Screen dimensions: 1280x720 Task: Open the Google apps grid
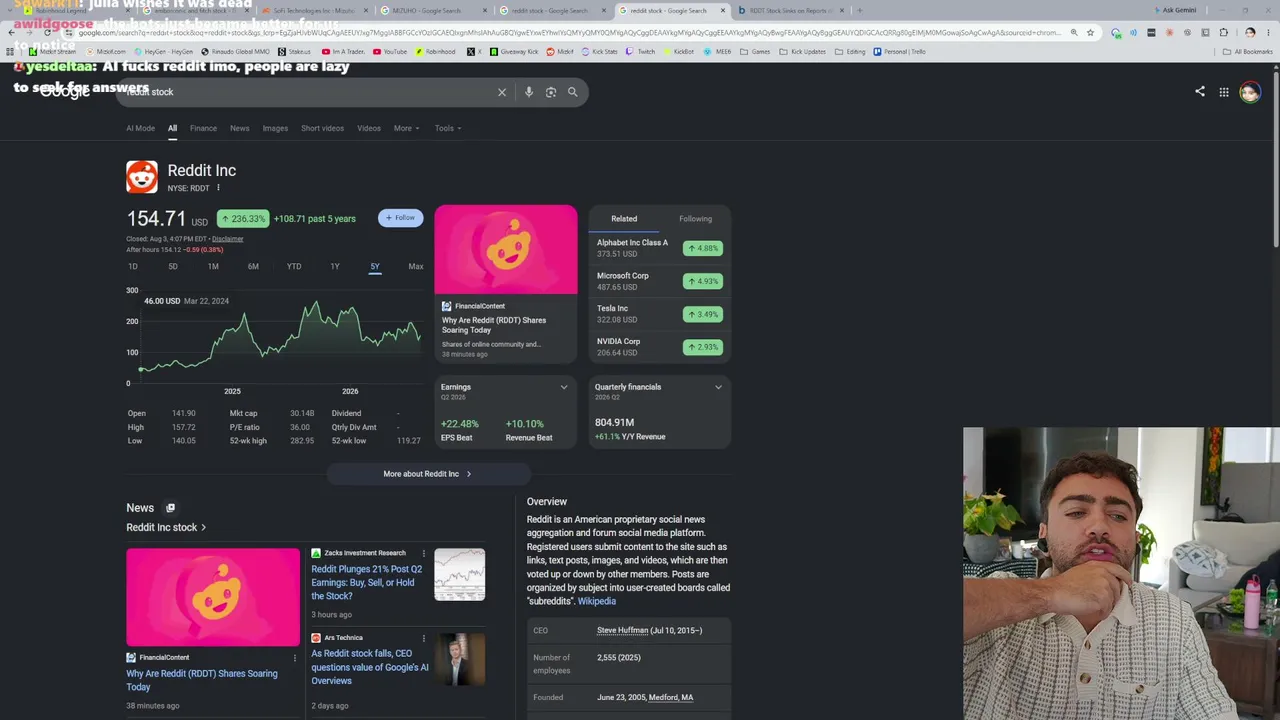tap(1224, 92)
